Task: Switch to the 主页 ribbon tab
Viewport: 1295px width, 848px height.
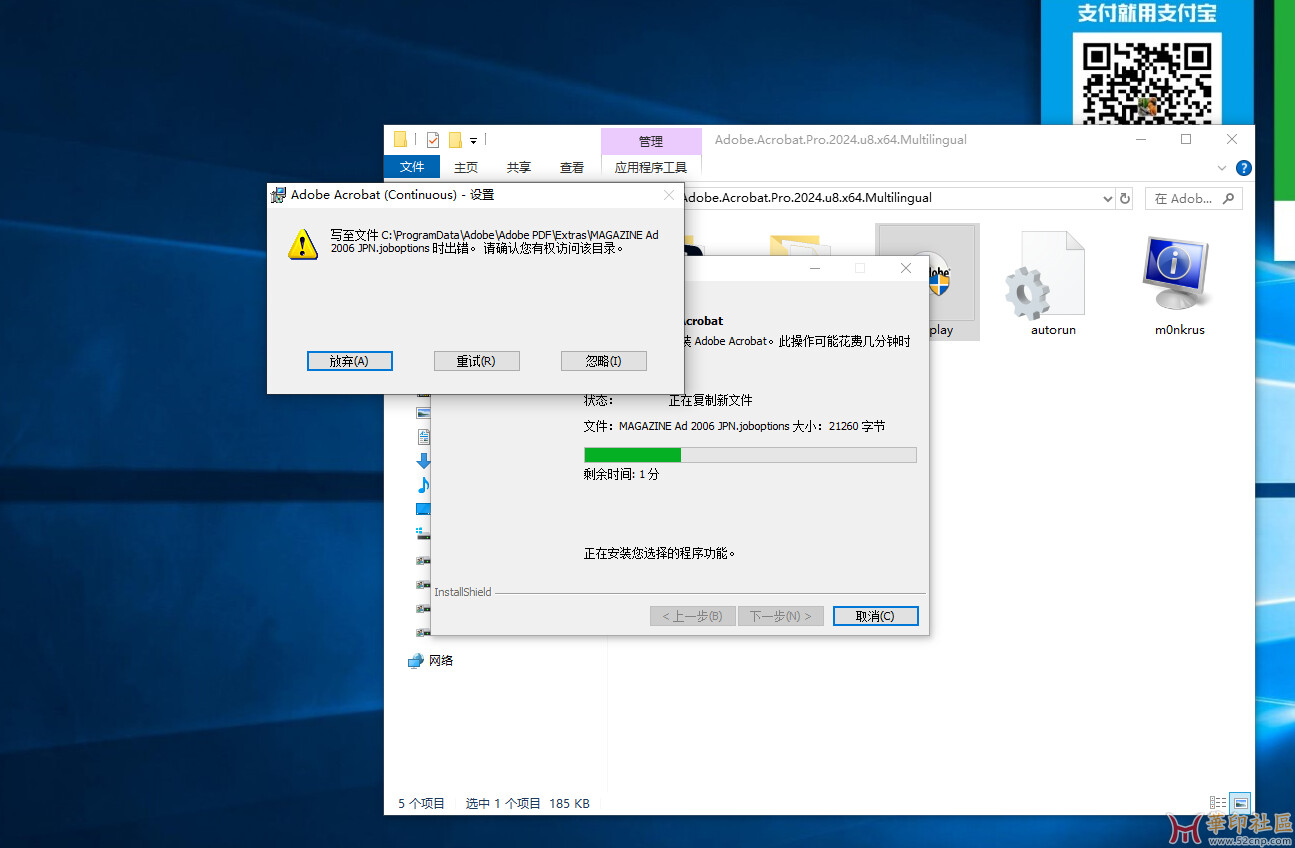Action: (466, 167)
